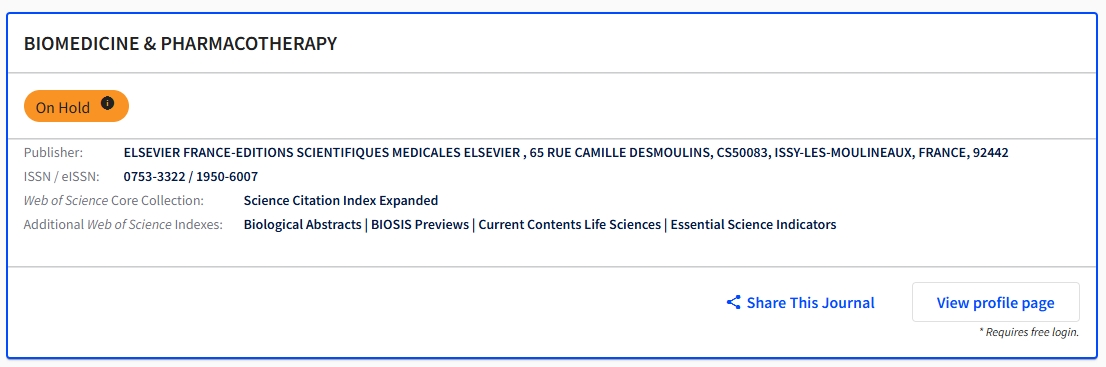Select the orange On Hold status badge
The image size is (1106, 367).
pyautogui.click(x=76, y=106)
